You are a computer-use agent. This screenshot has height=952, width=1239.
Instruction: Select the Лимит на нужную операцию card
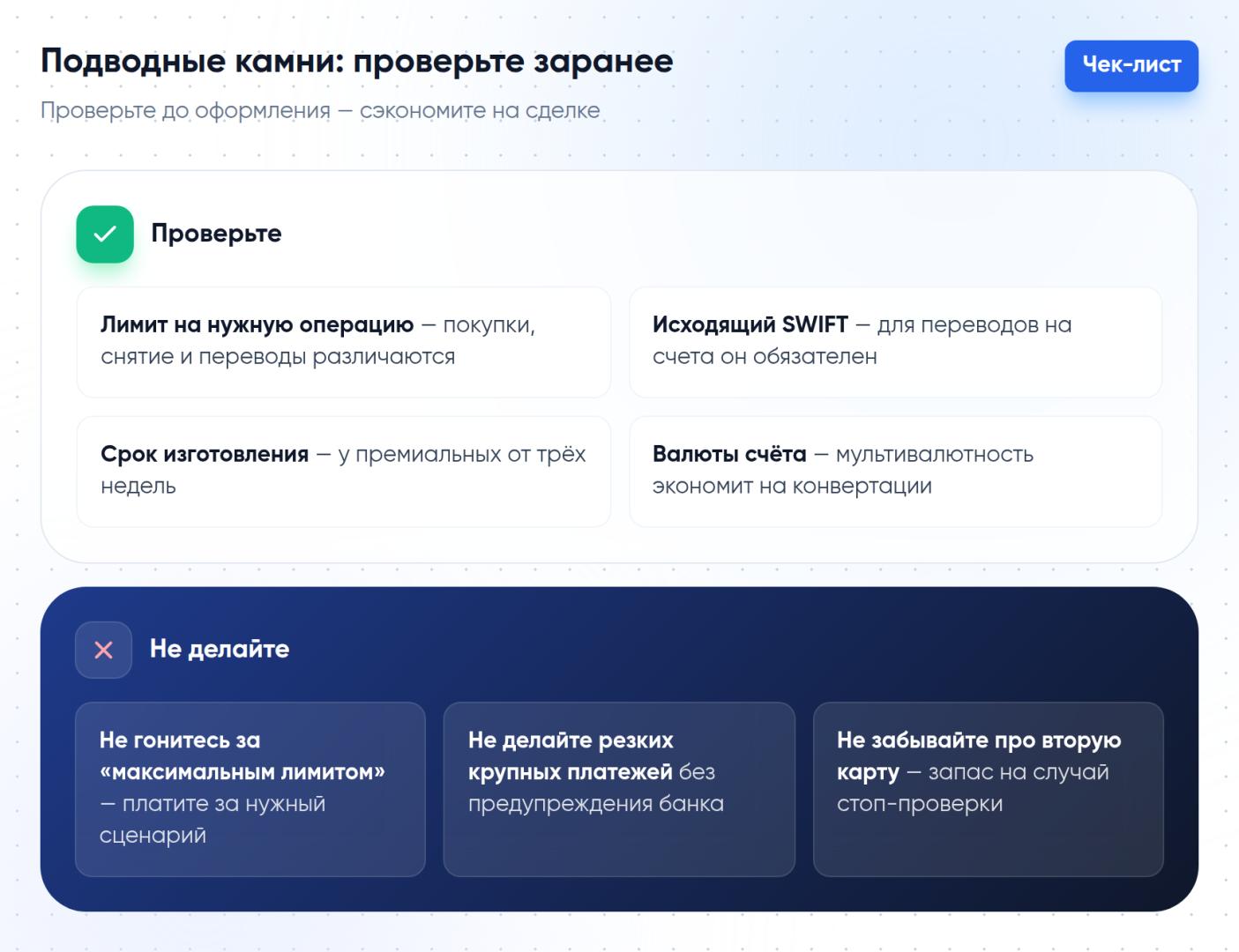[344, 342]
